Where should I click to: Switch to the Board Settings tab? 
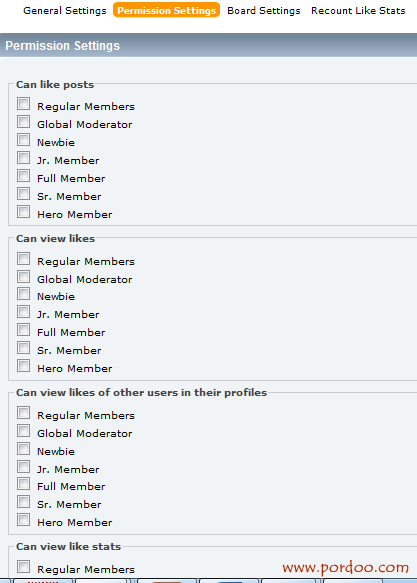click(x=264, y=10)
